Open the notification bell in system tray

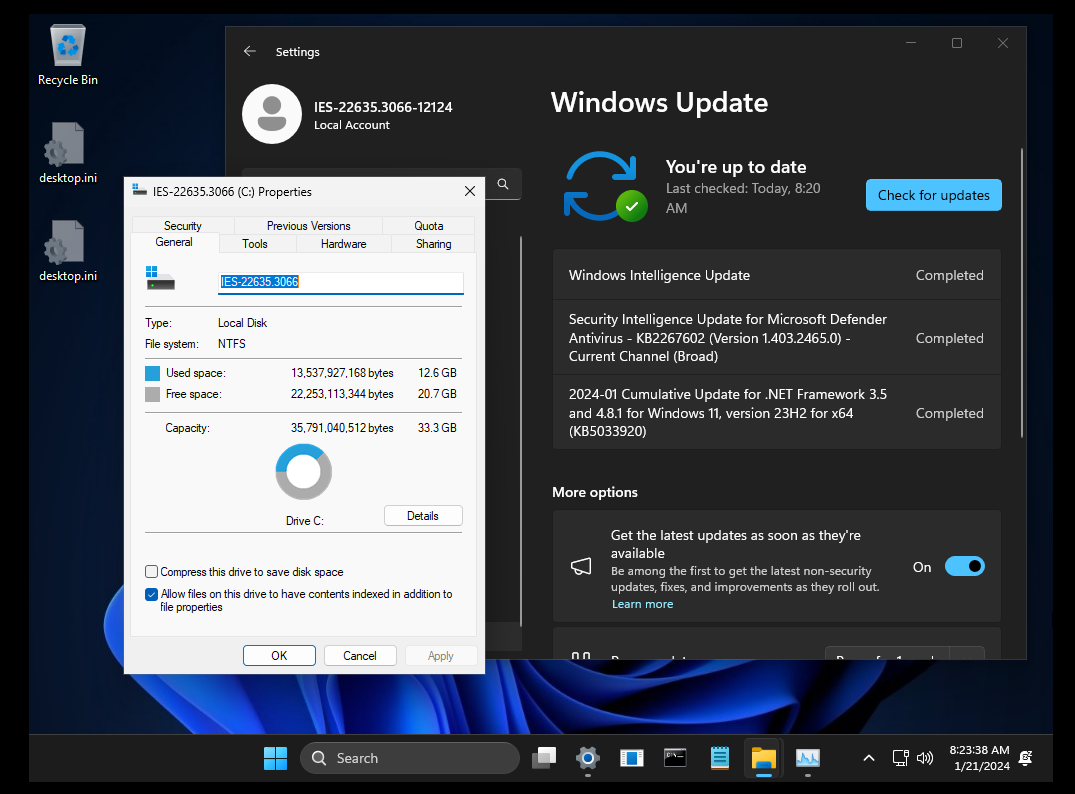[1026, 758]
